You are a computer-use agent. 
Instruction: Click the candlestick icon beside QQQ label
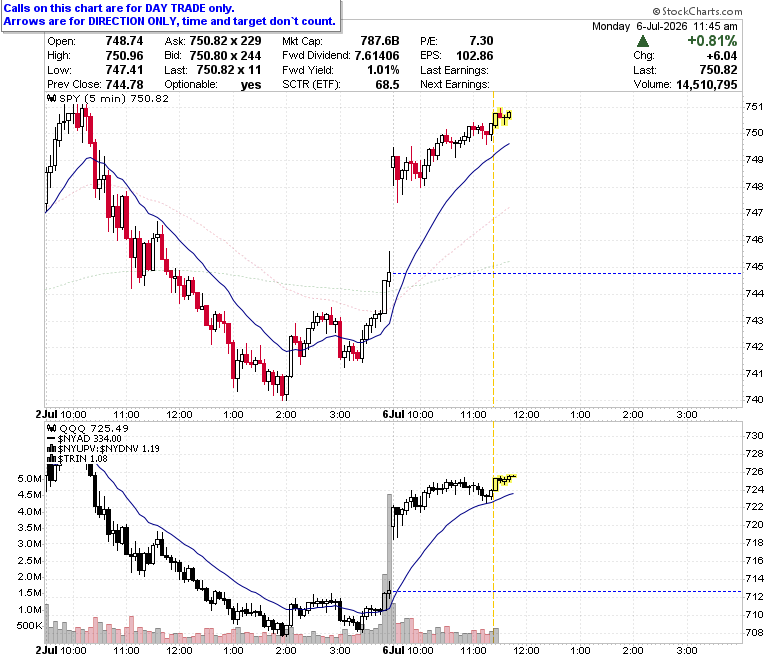[52, 428]
